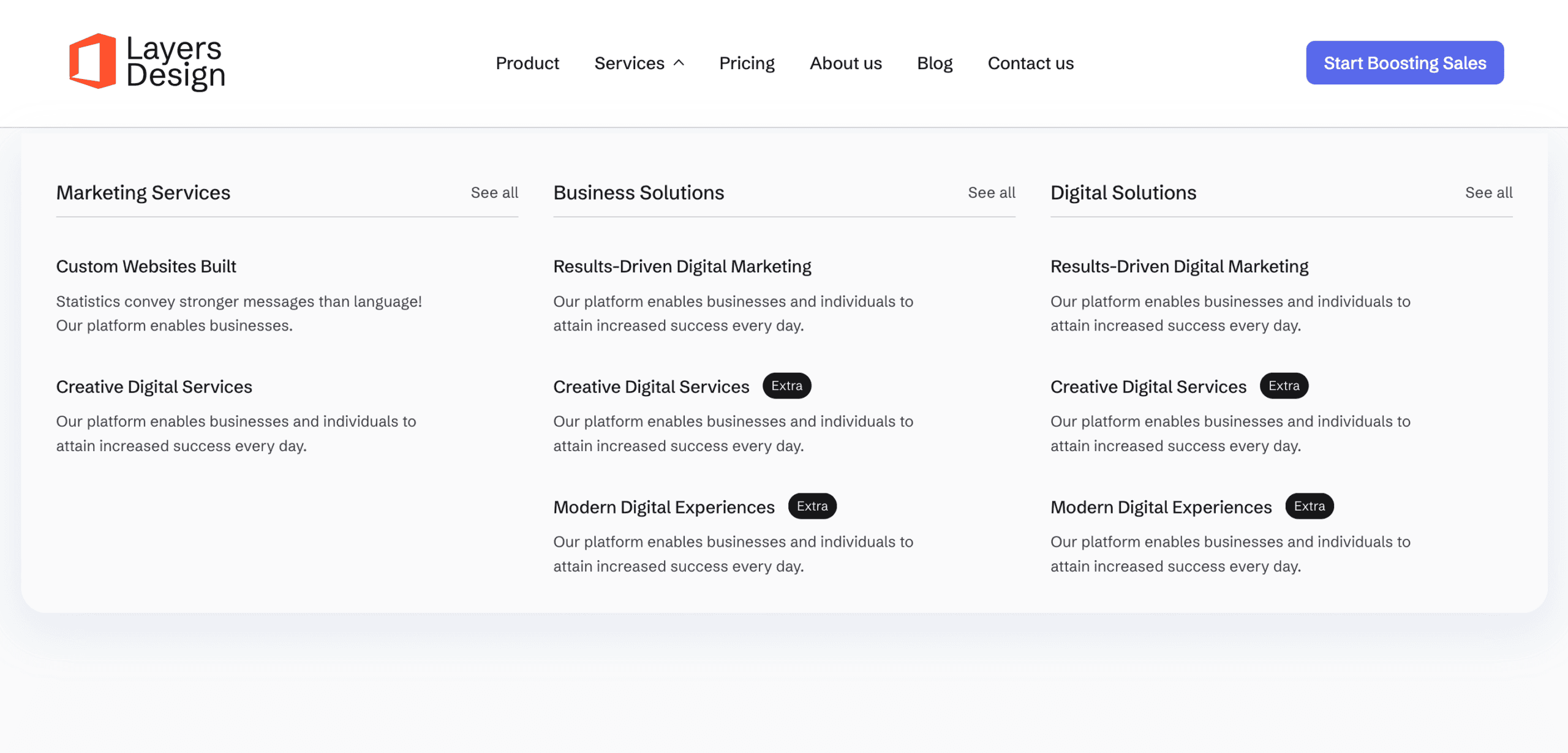
Task: Click Extra badge beside Digital Solutions Modern Experiences
Action: coord(1309,506)
